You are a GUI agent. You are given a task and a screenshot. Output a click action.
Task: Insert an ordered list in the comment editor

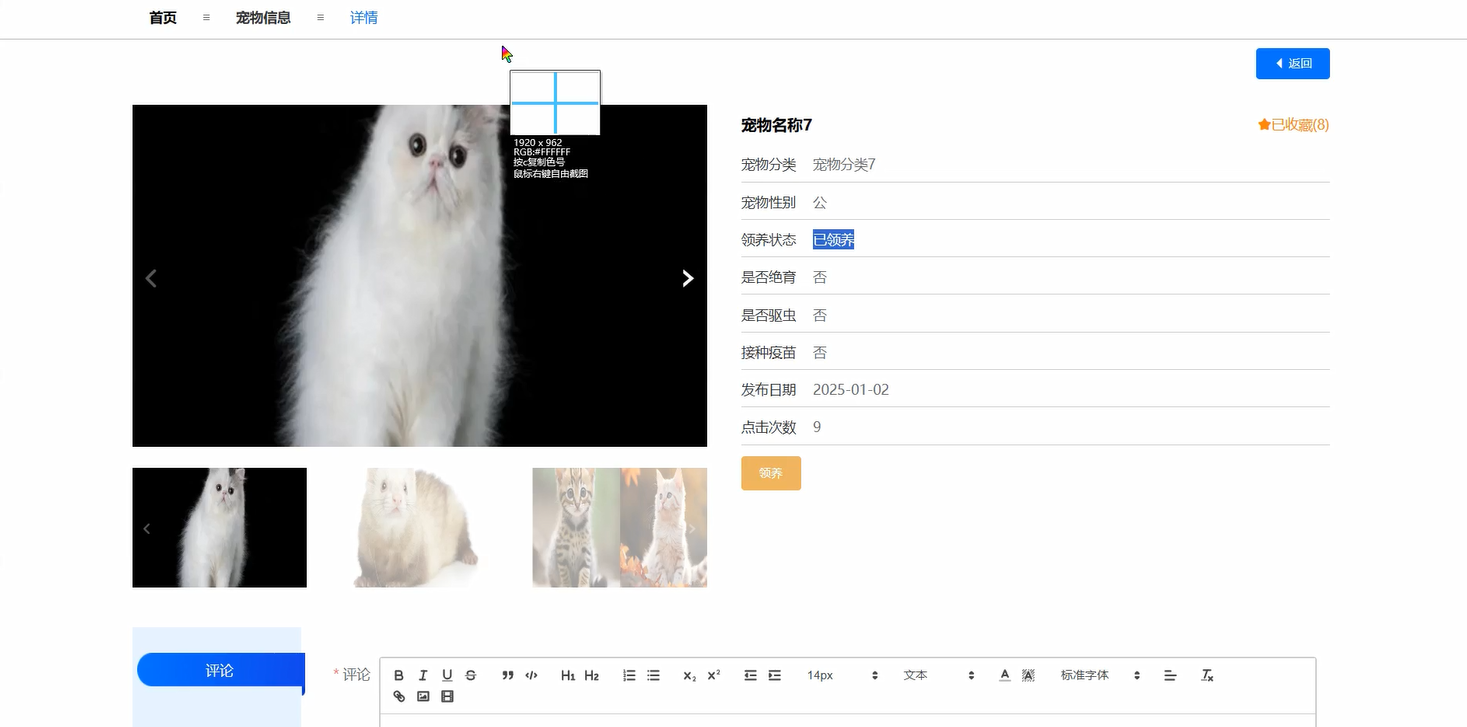coord(629,675)
